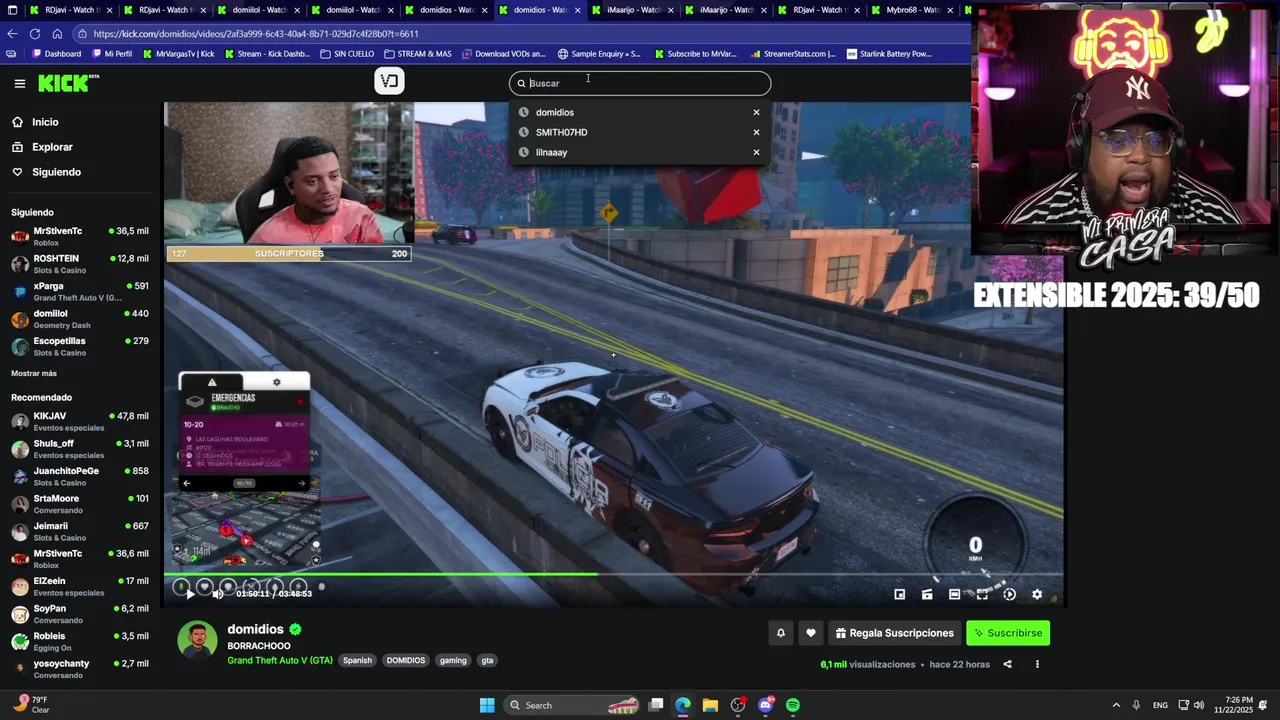
Task: Click the Regala Suscripciones button
Action: [895, 633]
